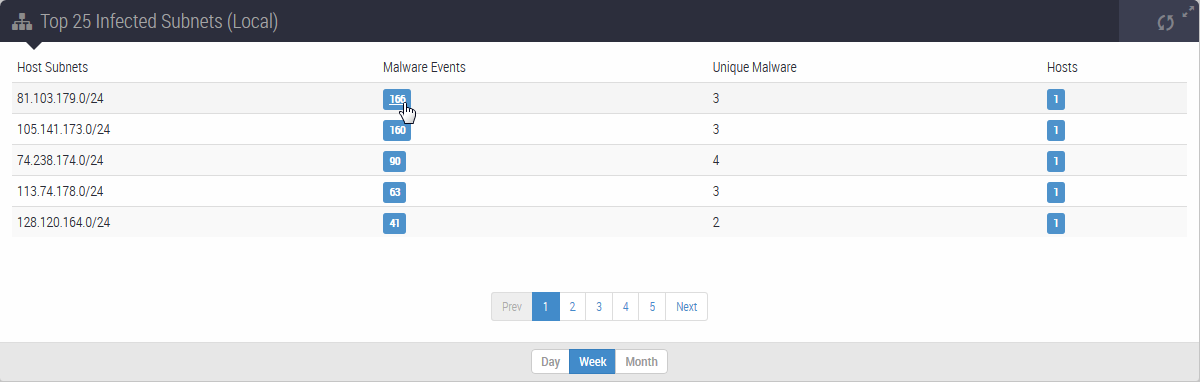Go to pagination page 5
The image size is (1200, 382).
(x=652, y=307)
